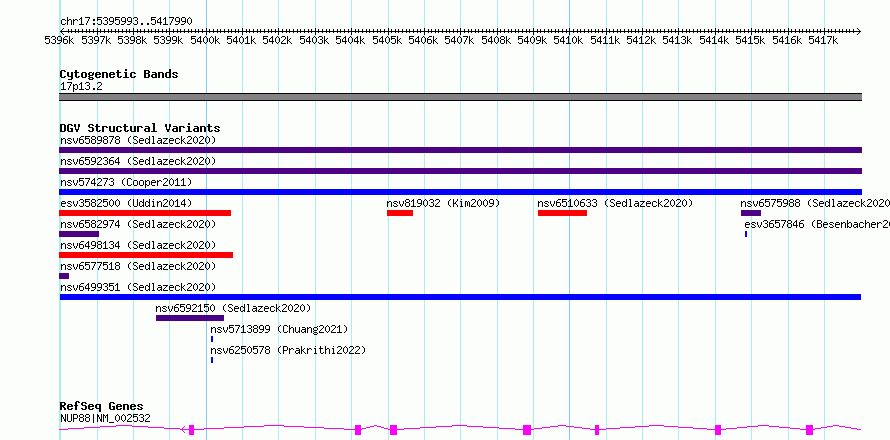Click the gray 17p13.2 cytogenetic band bar
Image resolution: width=890 pixels, height=440 pixels.
[460, 97]
